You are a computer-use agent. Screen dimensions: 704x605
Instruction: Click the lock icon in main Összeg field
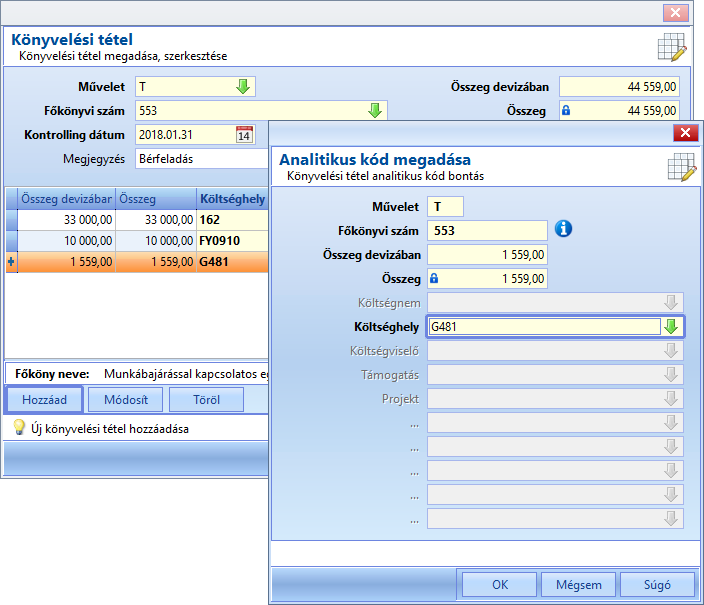tap(566, 110)
